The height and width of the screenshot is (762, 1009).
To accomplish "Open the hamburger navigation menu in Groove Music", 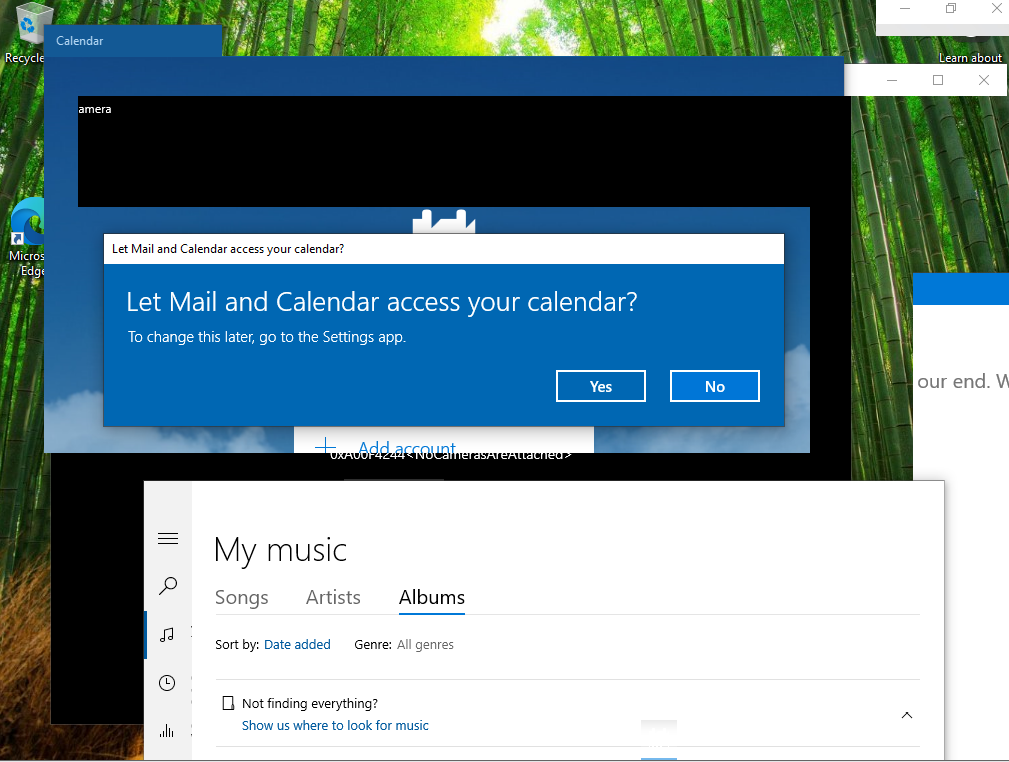I will (168, 539).
